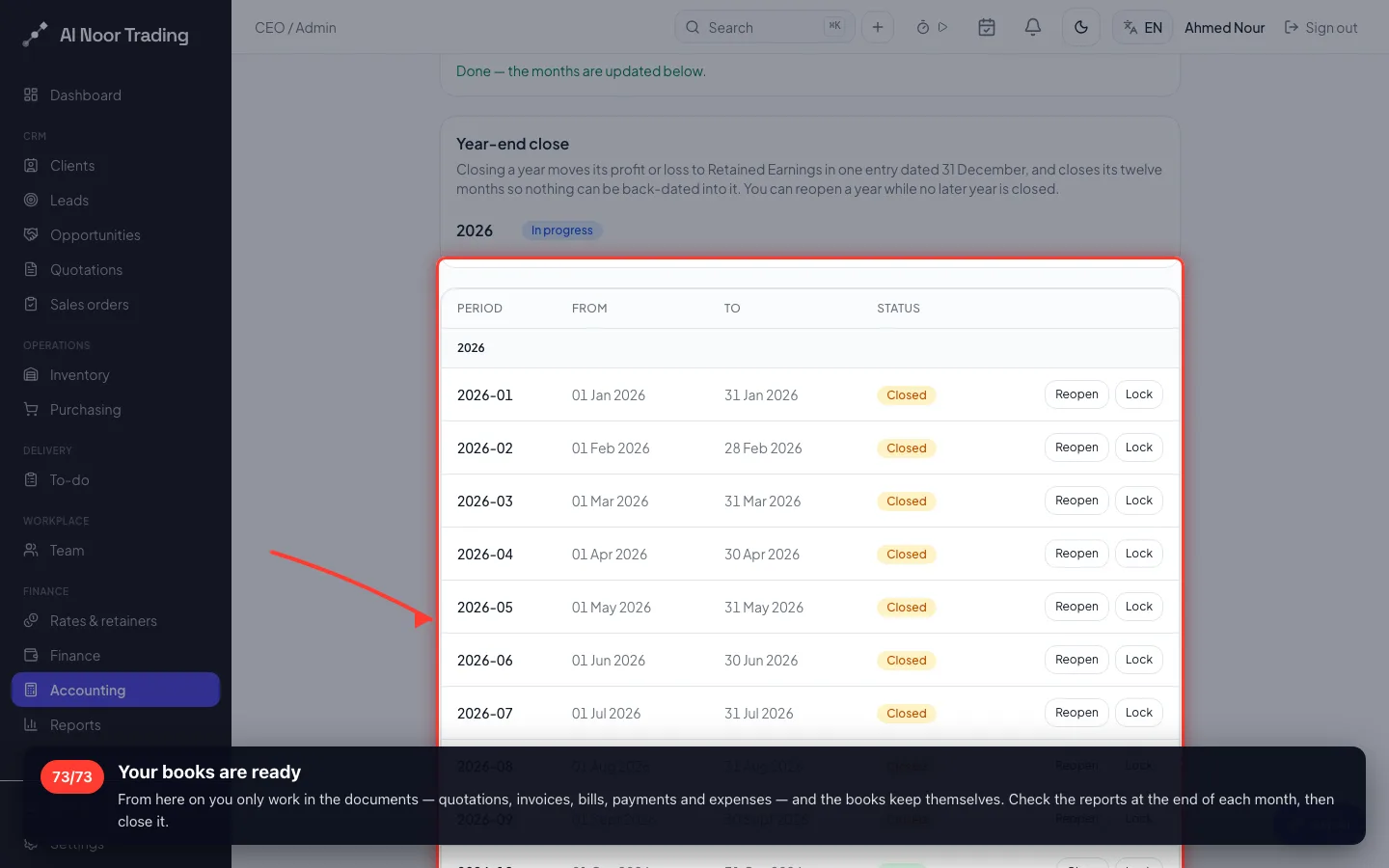Open the Purchasing cart icon
1389x868 pixels.
point(31,409)
